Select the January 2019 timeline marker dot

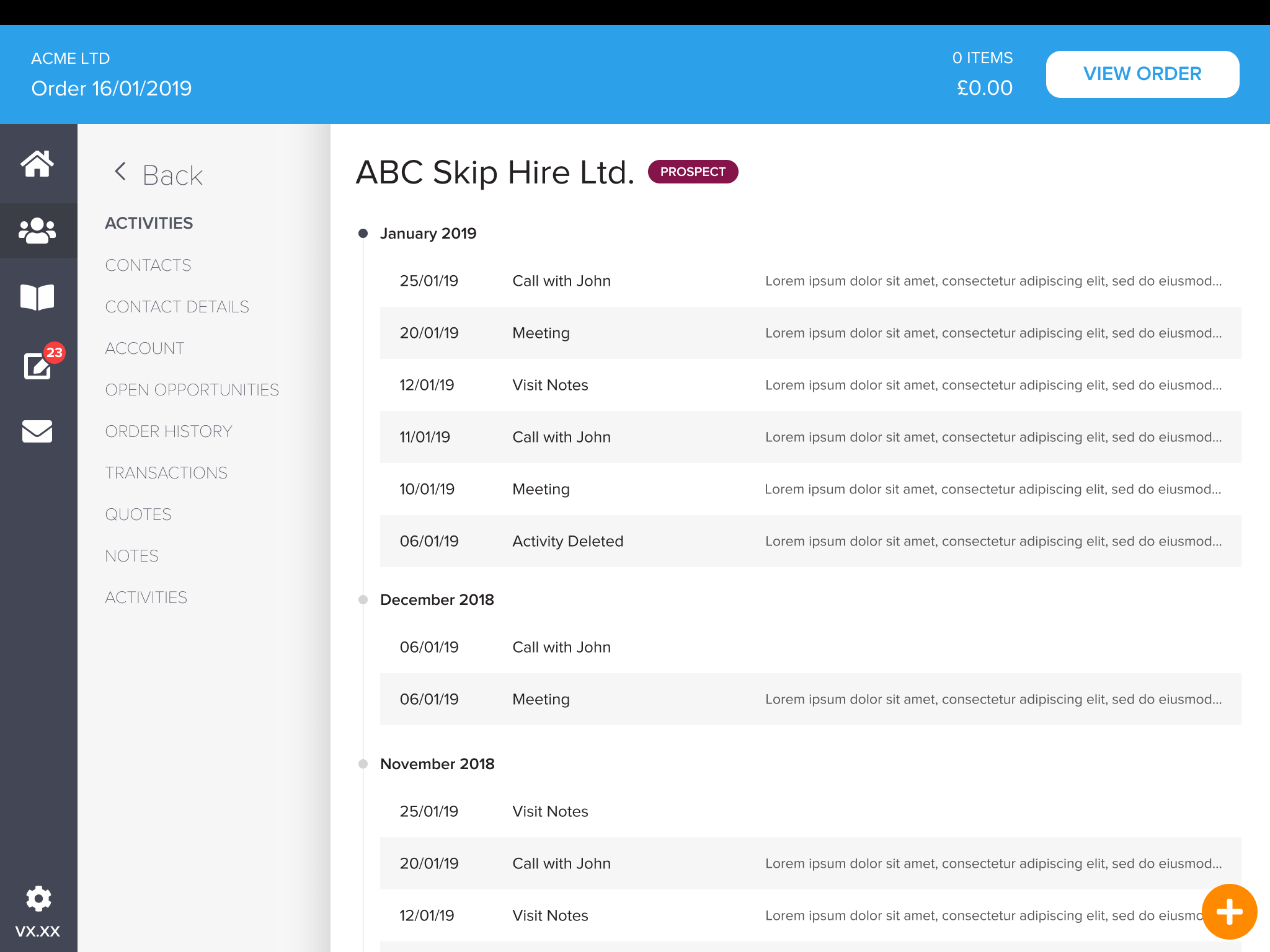(x=363, y=234)
